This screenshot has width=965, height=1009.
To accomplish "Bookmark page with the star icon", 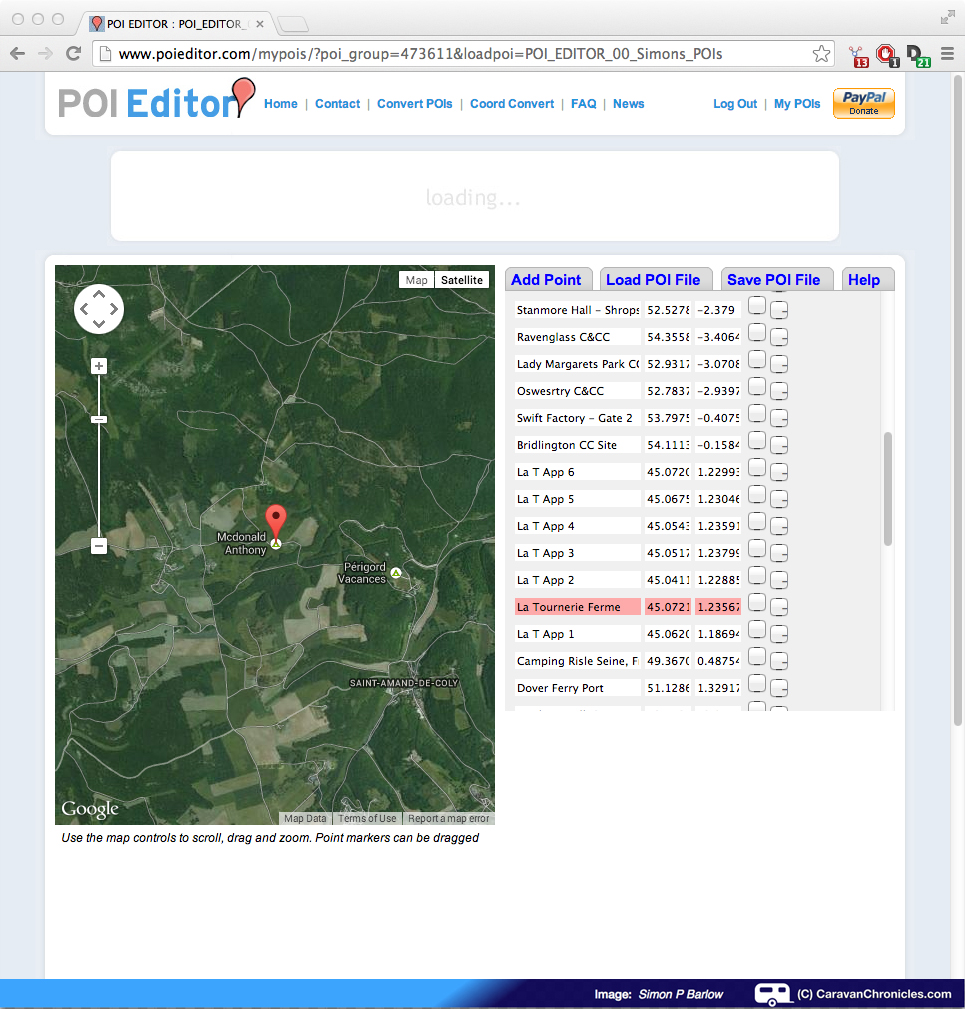I will pyautogui.click(x=821, y=54).
